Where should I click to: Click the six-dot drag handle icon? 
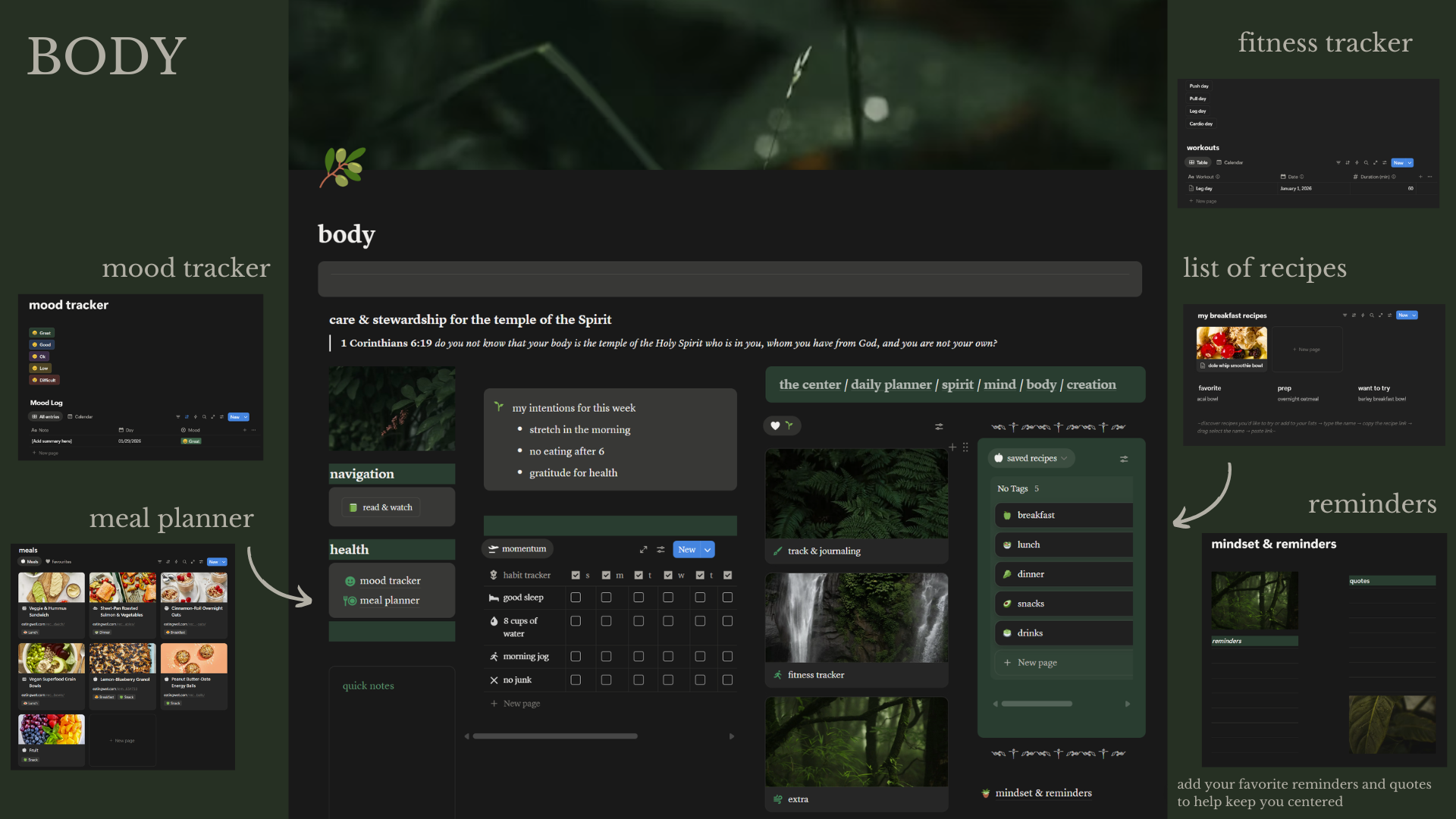pos(965,447)
